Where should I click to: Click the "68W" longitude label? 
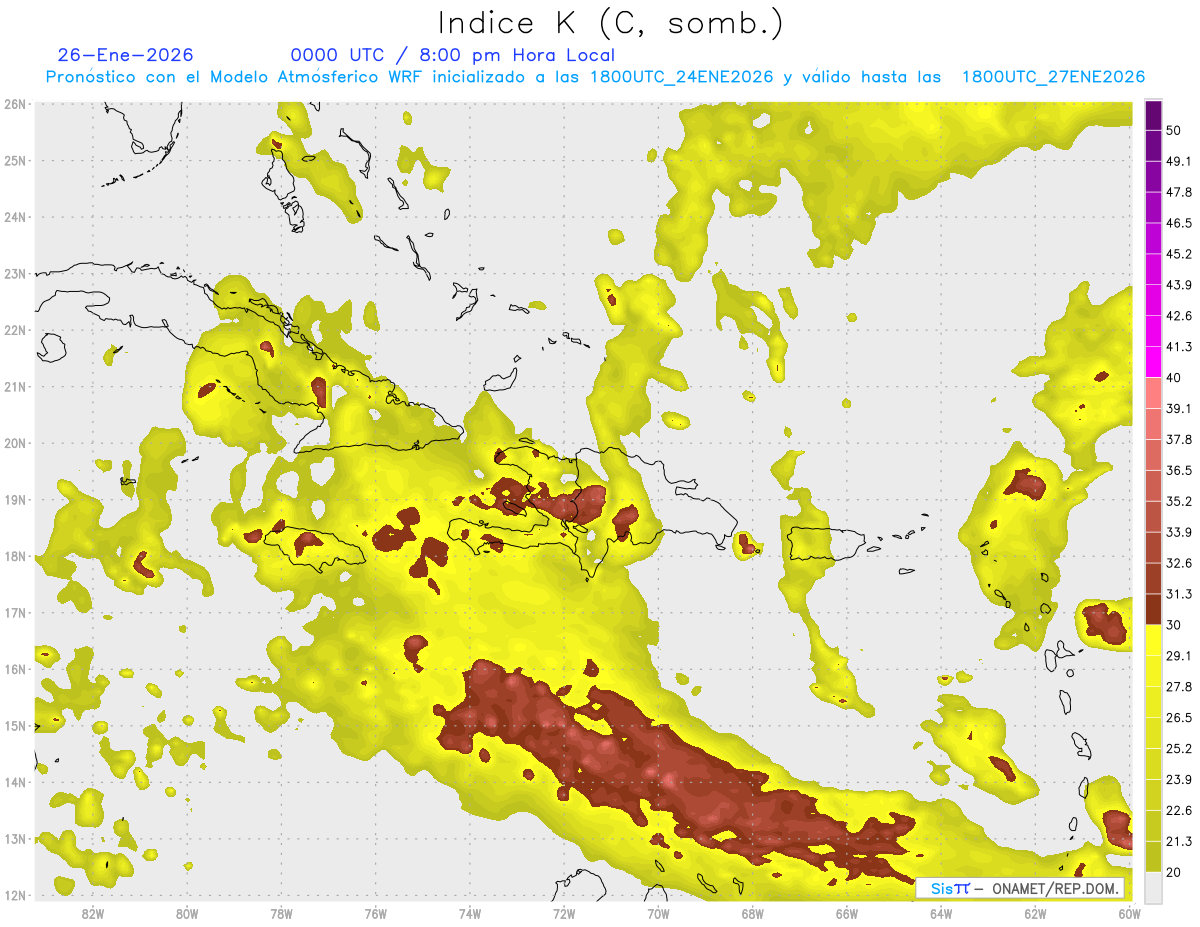[x=753, y=913]
